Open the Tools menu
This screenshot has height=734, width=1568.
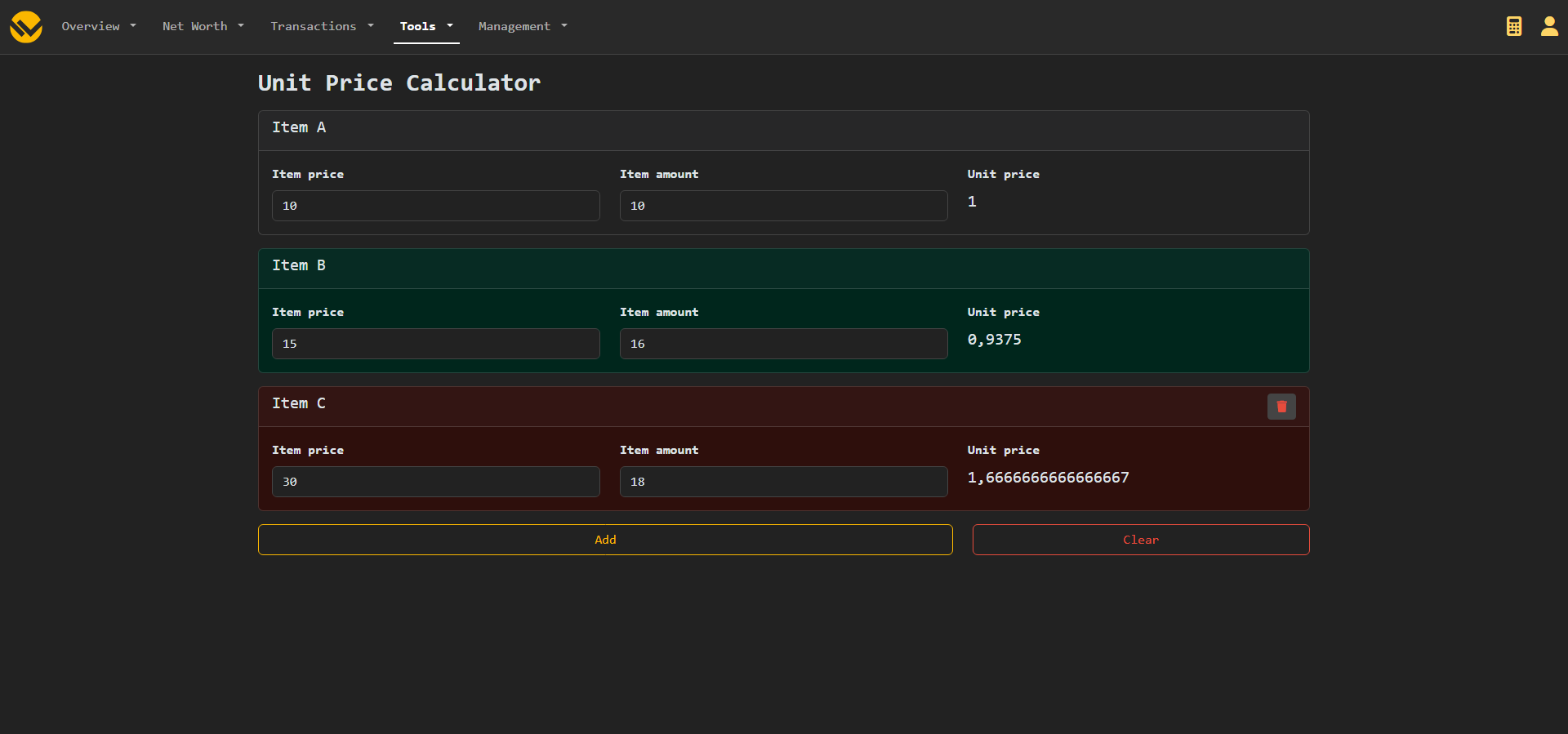(425, 26)
